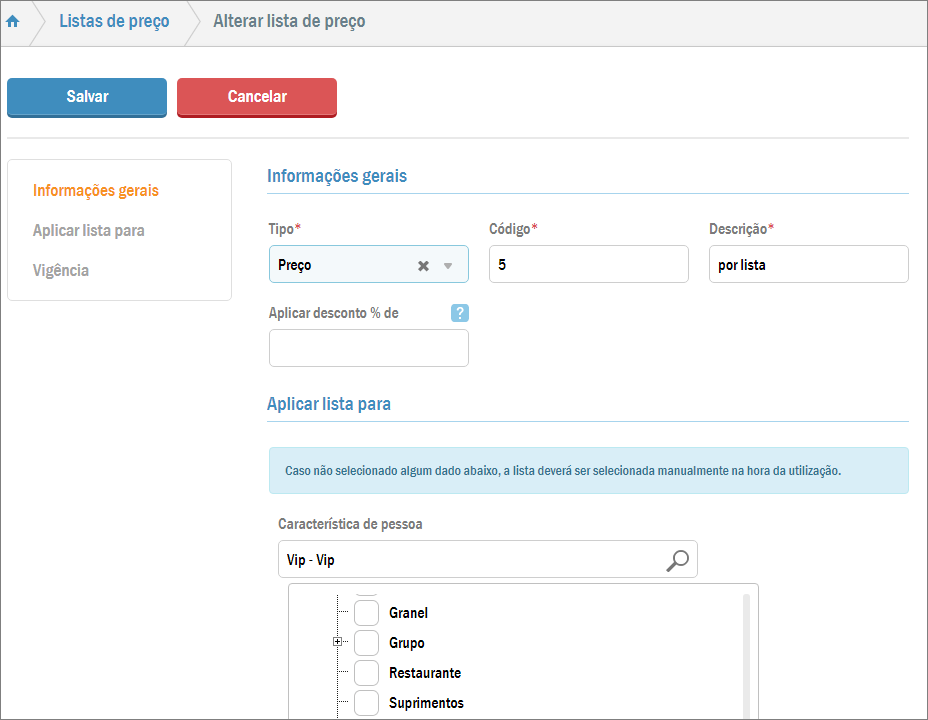The width and height of the screenshot is (928, 720).
Task: Go to Aplicar lista para section
Action: point(88,230)
